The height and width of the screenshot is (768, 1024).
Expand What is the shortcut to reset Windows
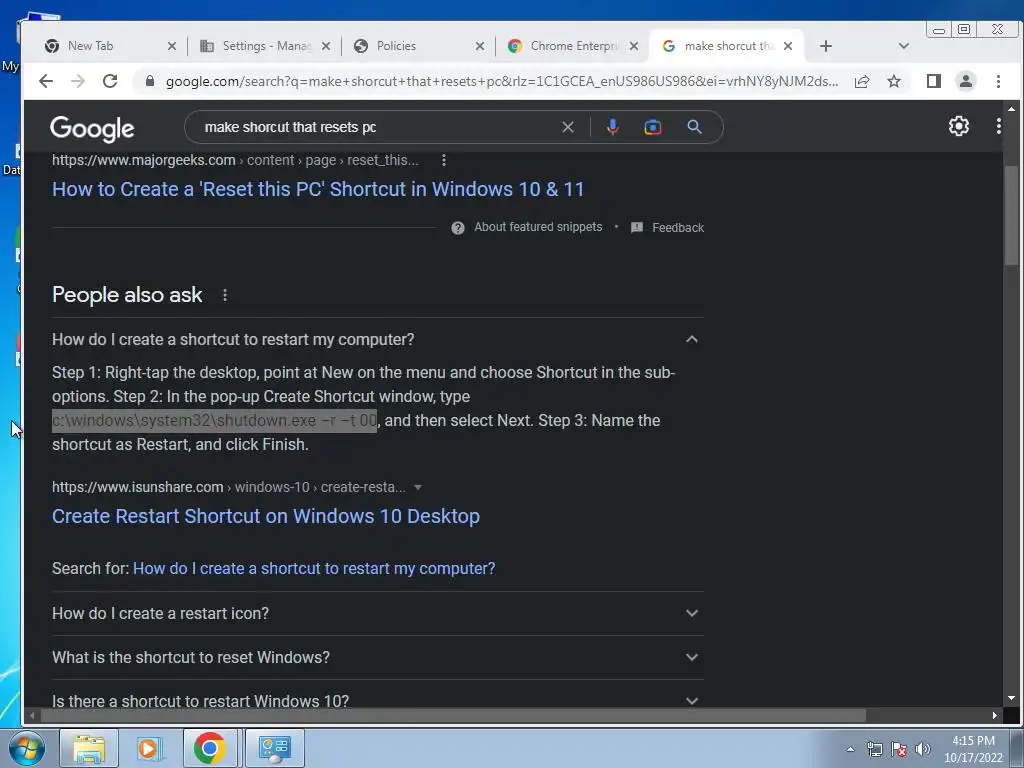click(692, 657)
